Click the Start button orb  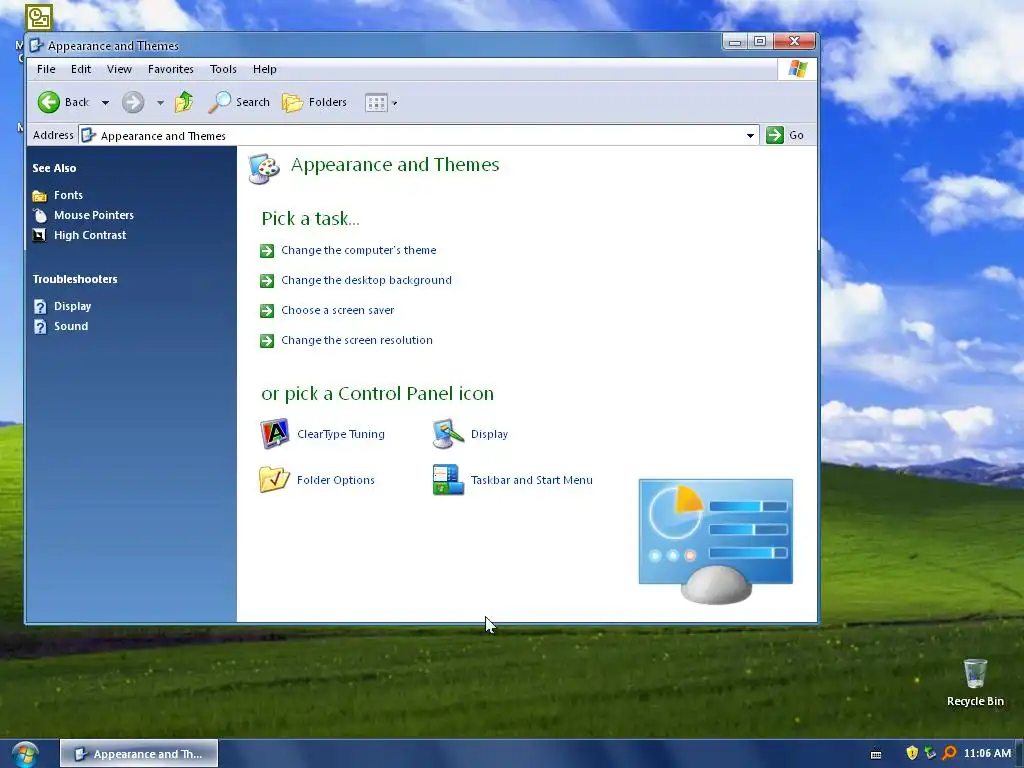(x=25, y=754)
